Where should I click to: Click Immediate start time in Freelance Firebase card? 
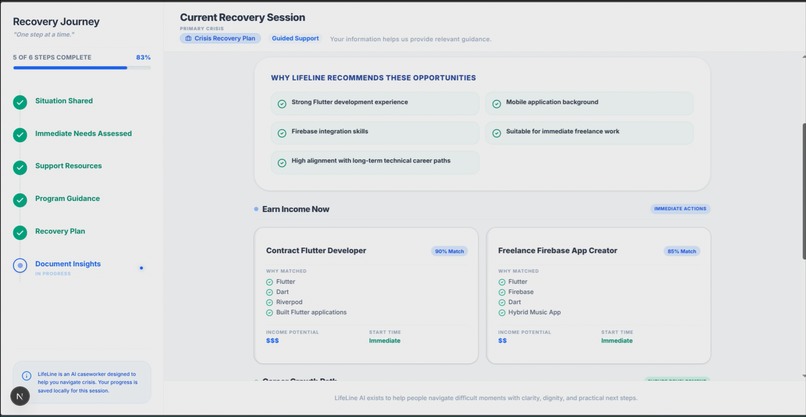(x=617, y=341)
